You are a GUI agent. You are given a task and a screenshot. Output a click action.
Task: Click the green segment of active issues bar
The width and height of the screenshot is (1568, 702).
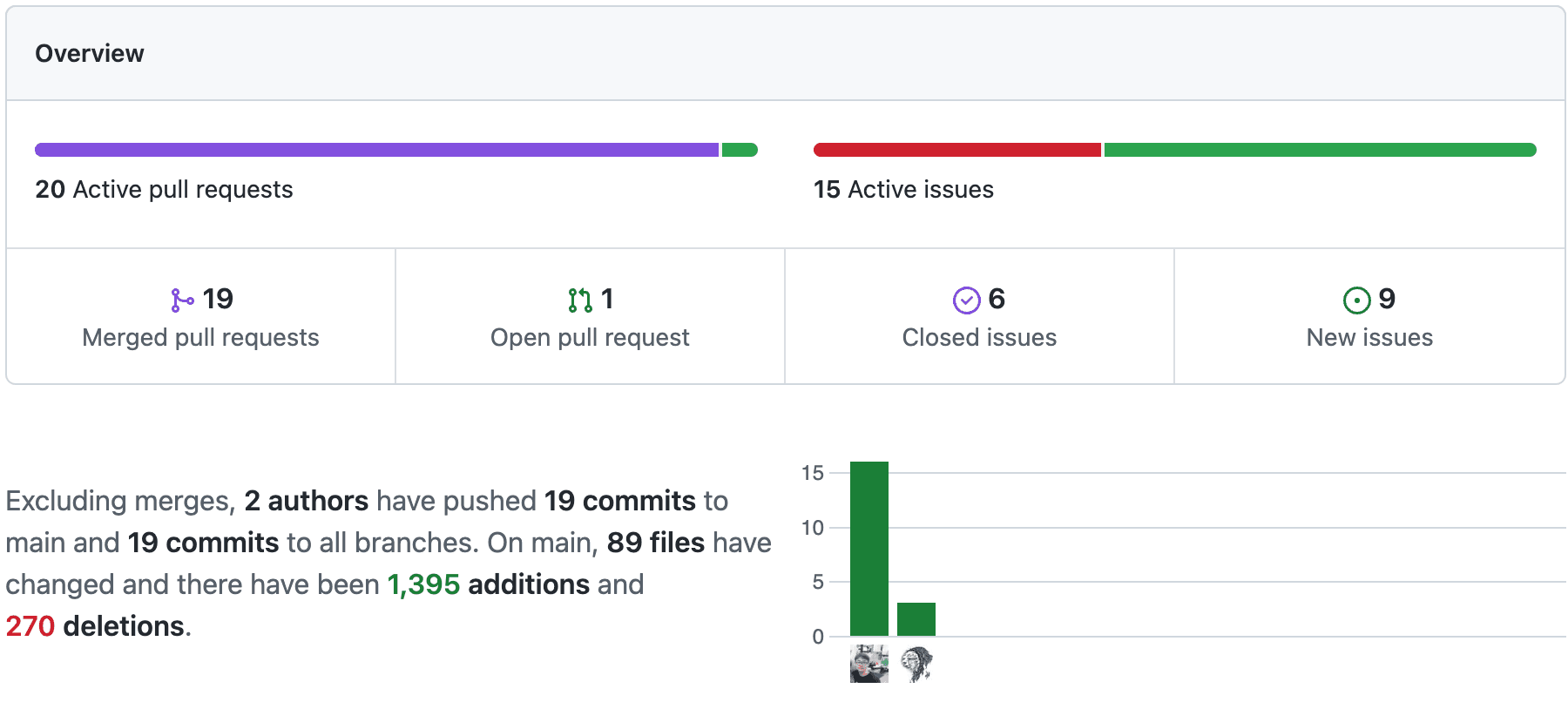(x=1320, y=150)
